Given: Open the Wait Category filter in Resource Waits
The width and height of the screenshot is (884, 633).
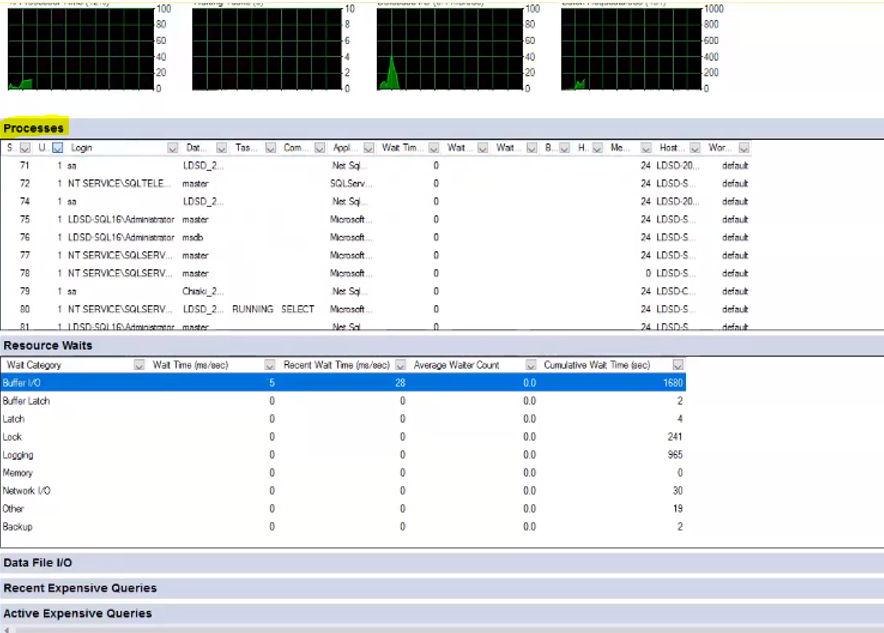Looking at the screenshot, I should [x=136, y=365].
